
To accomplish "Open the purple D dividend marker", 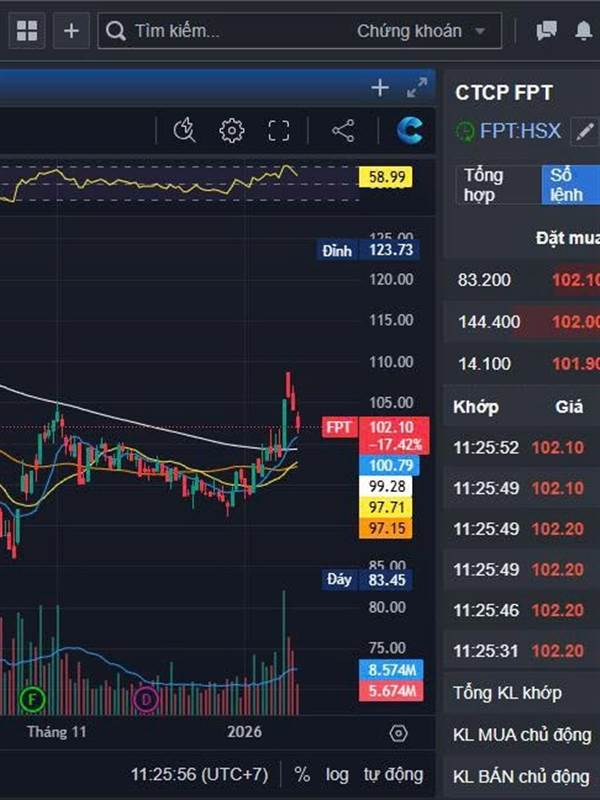I will pos(146,699).
